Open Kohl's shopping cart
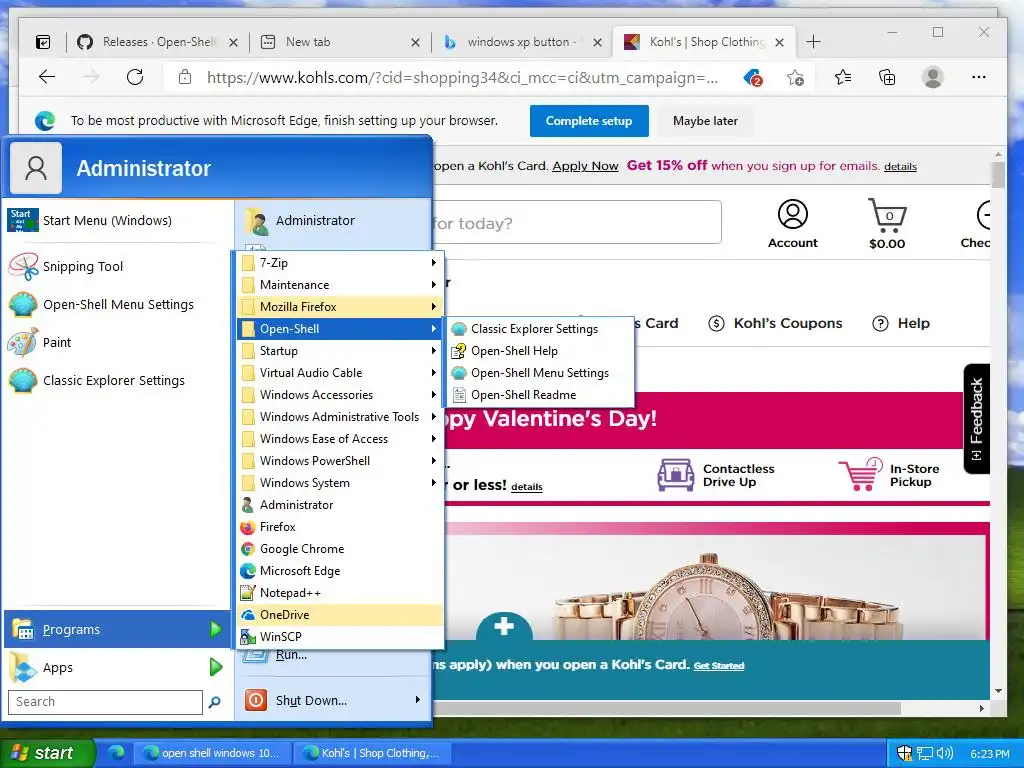The image size is (1024, 768). tap(887, 224)
